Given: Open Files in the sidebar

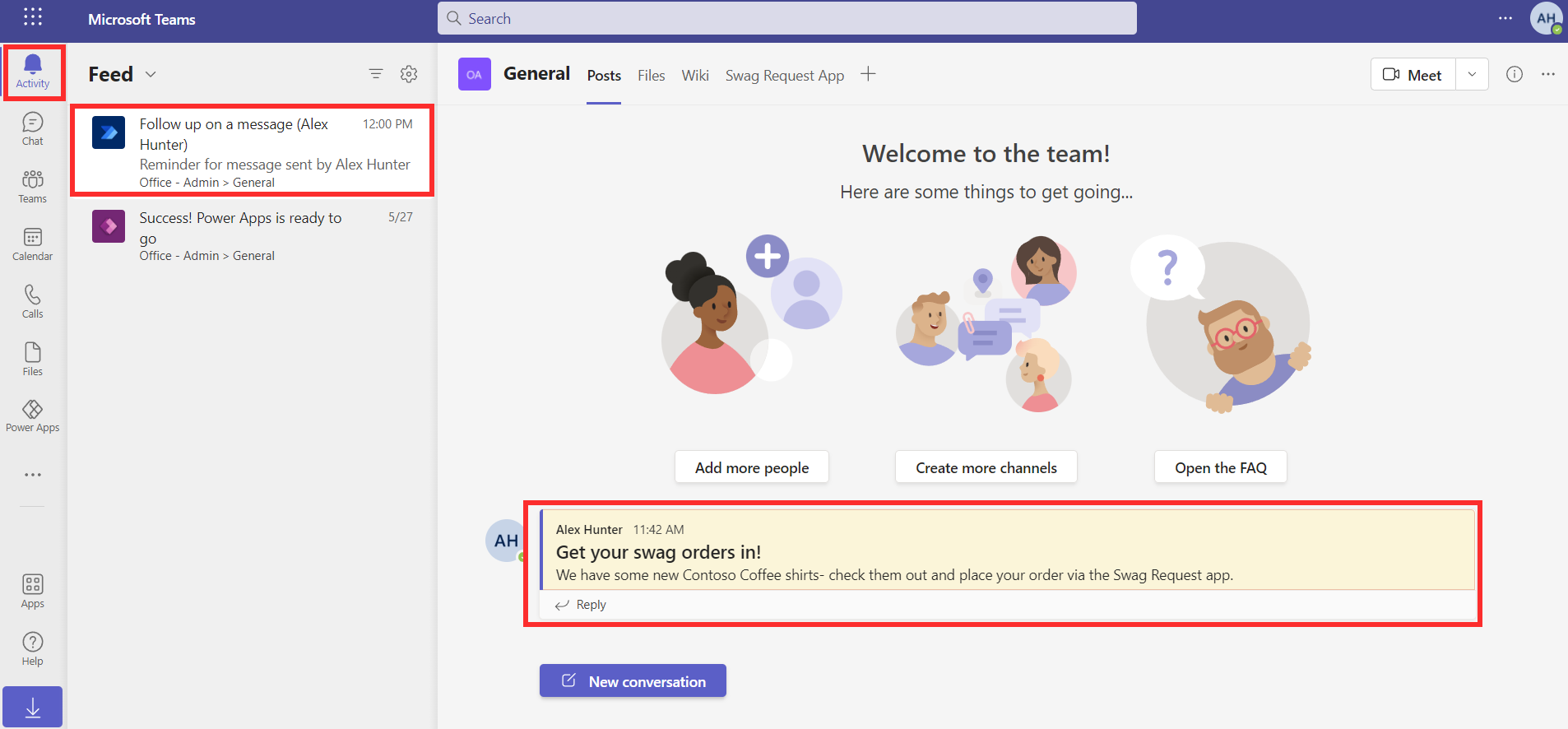Looking at the screenshot, I should pos(33,360).
